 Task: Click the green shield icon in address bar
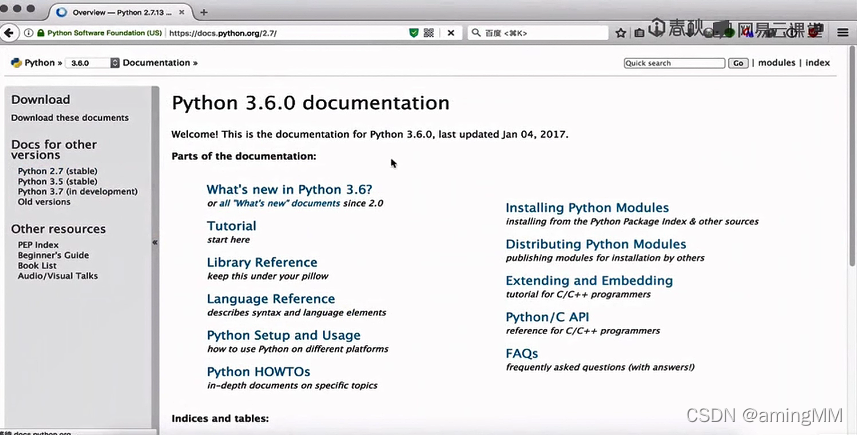(x=414, y=33)
